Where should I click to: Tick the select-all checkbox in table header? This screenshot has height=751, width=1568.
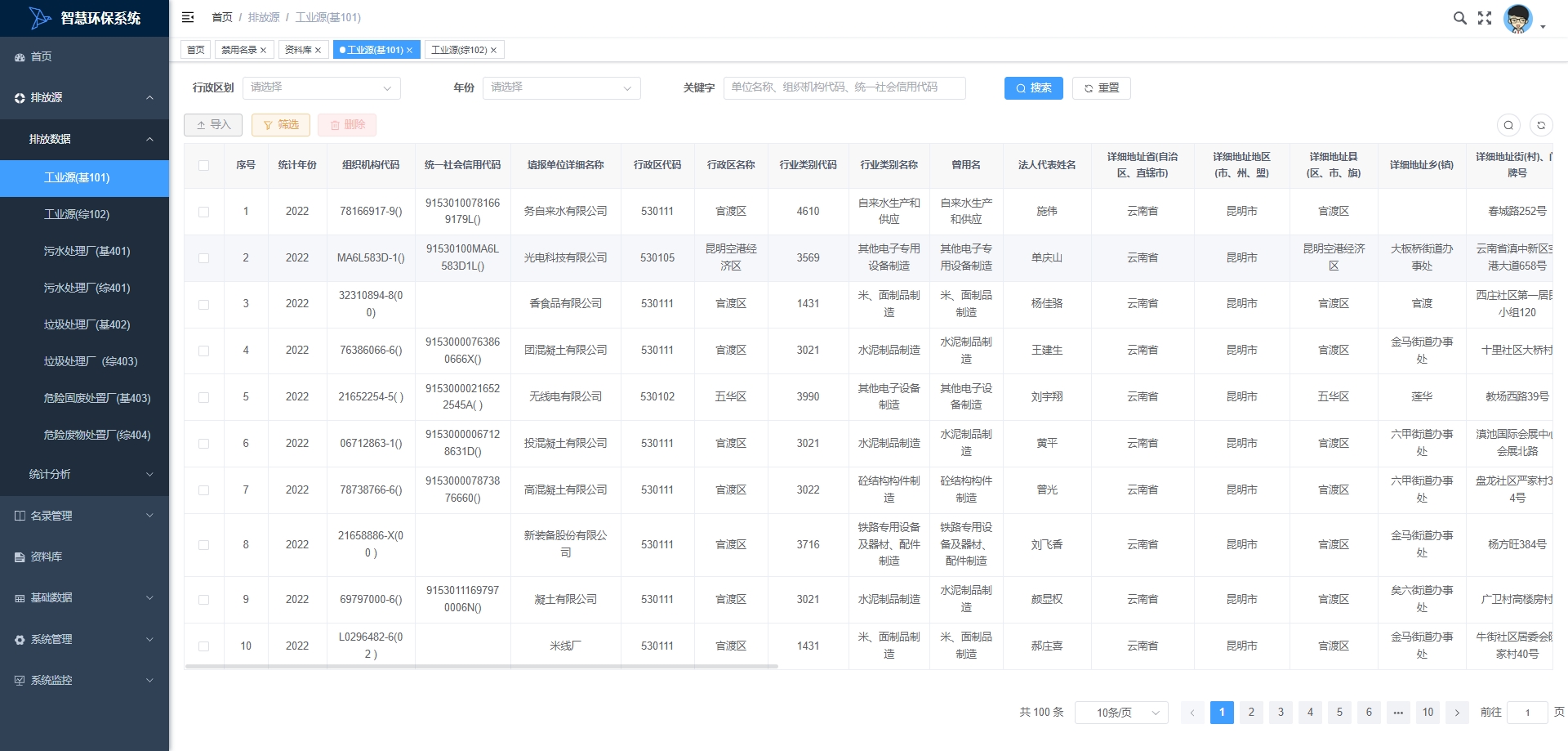point(204,165)
